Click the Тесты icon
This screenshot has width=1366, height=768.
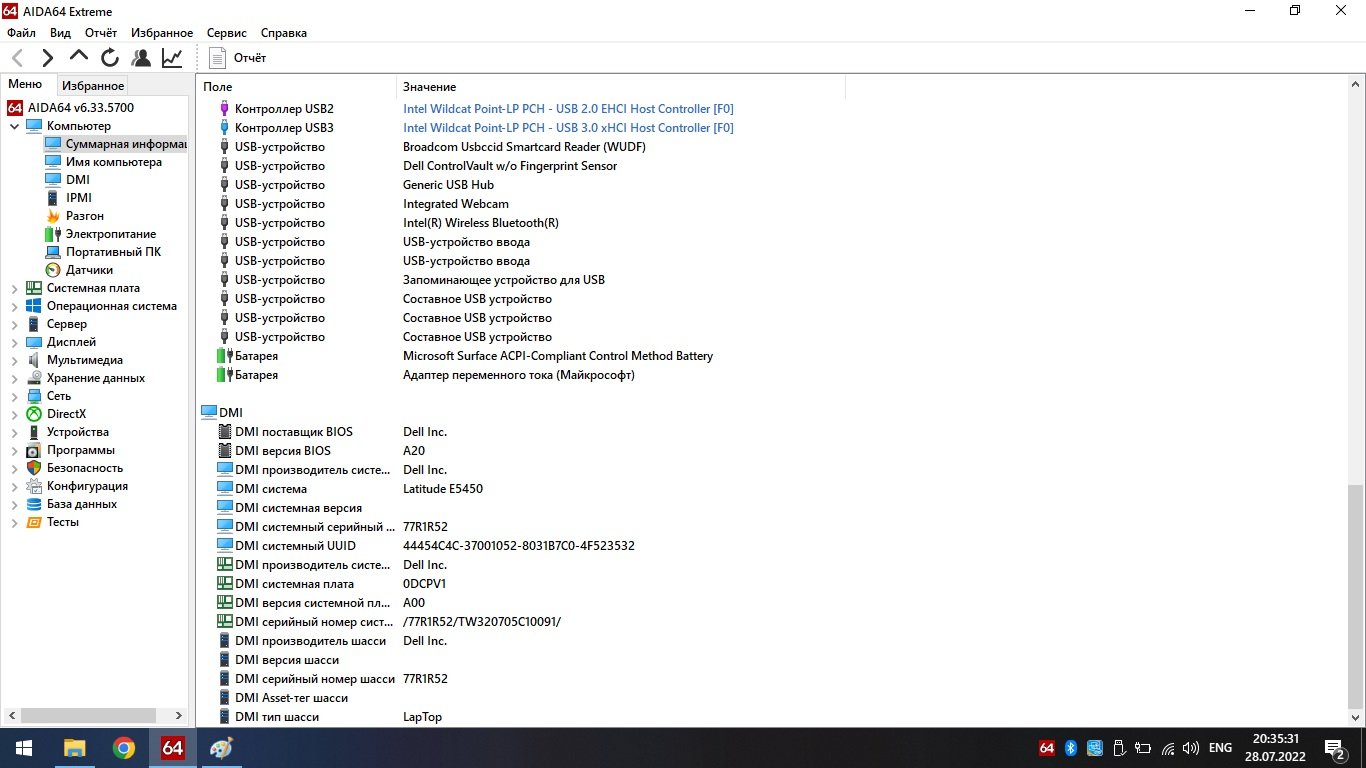coord(34,522)
